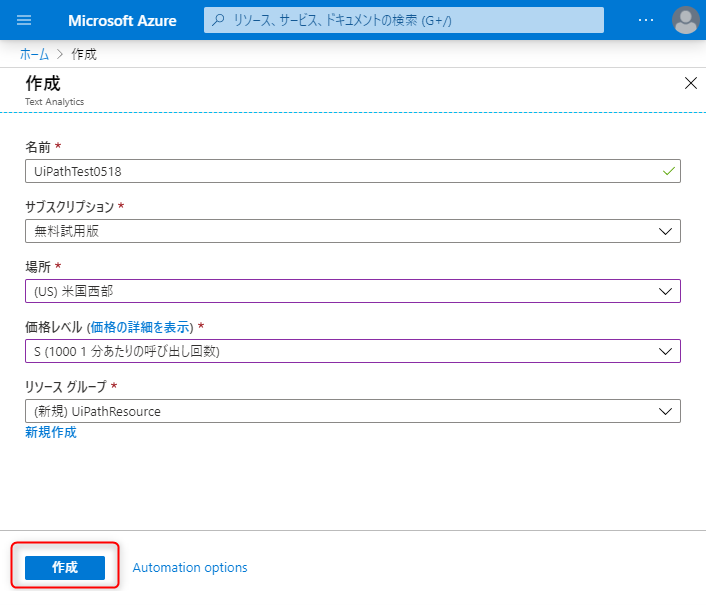
Task: Open the サブスクリプション dropdown
Action: coord(353,231)
